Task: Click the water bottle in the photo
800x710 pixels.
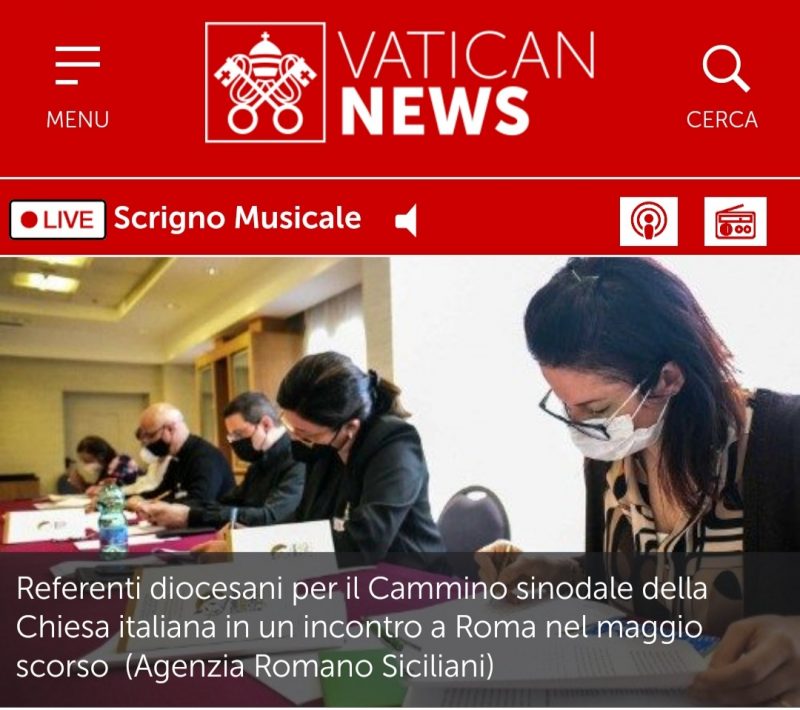Action: [112, 521]
